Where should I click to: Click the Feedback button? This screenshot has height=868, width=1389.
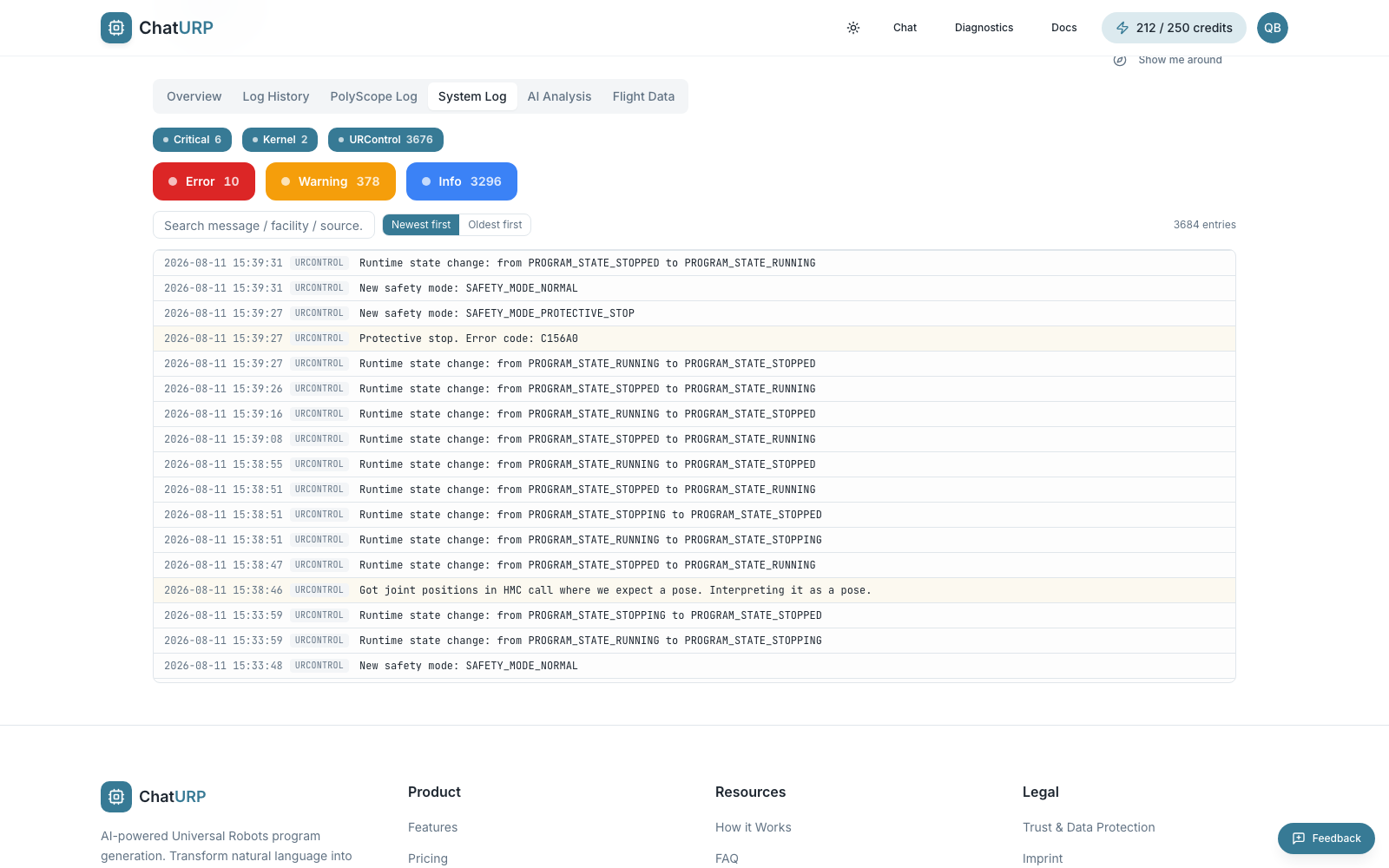(x=1326, y=838)
